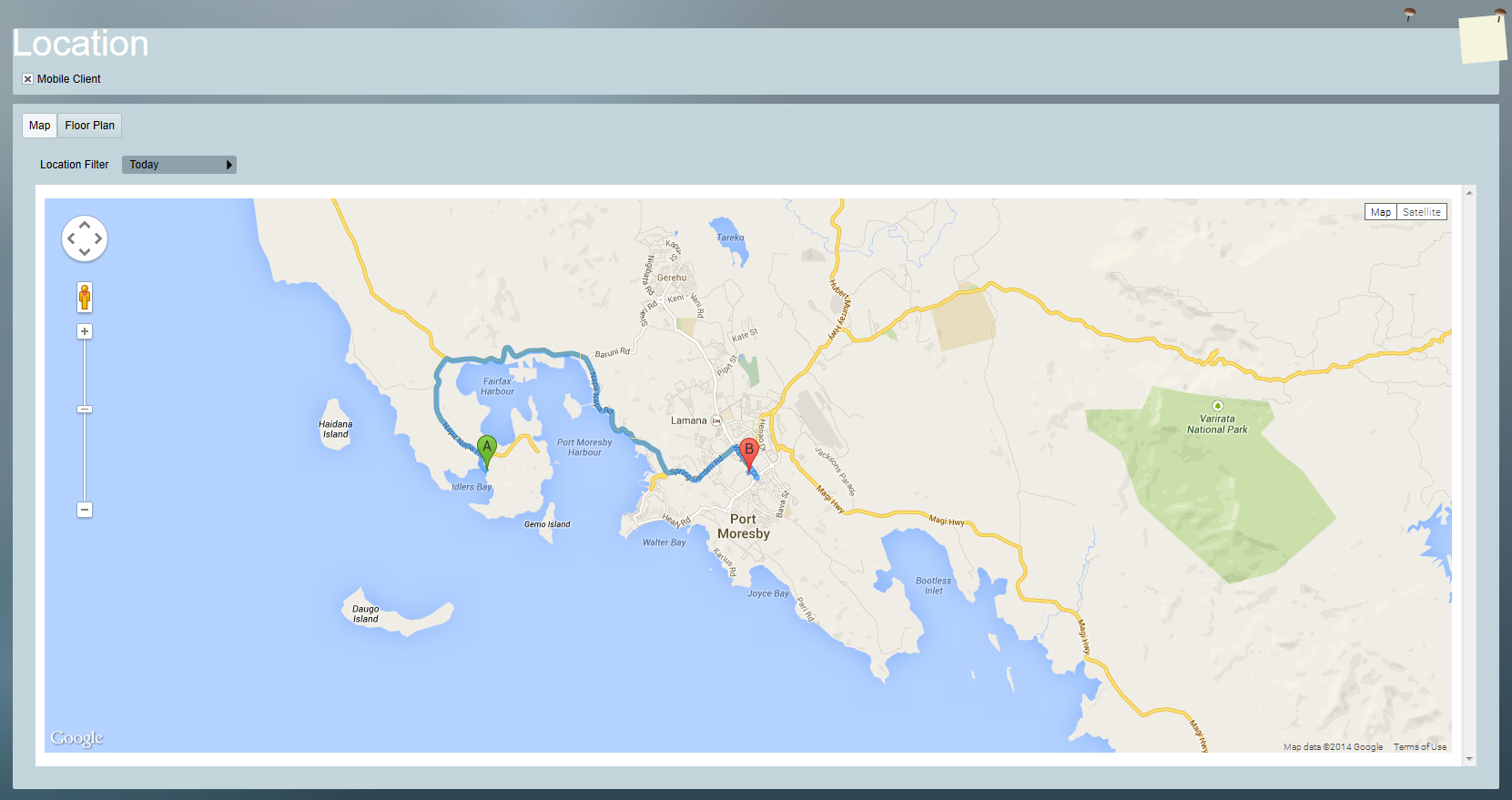The width and height of the screenshot is (1512, 800).
Task: Click the scrollbar down arrow
Action: (x=1469, y=758)
